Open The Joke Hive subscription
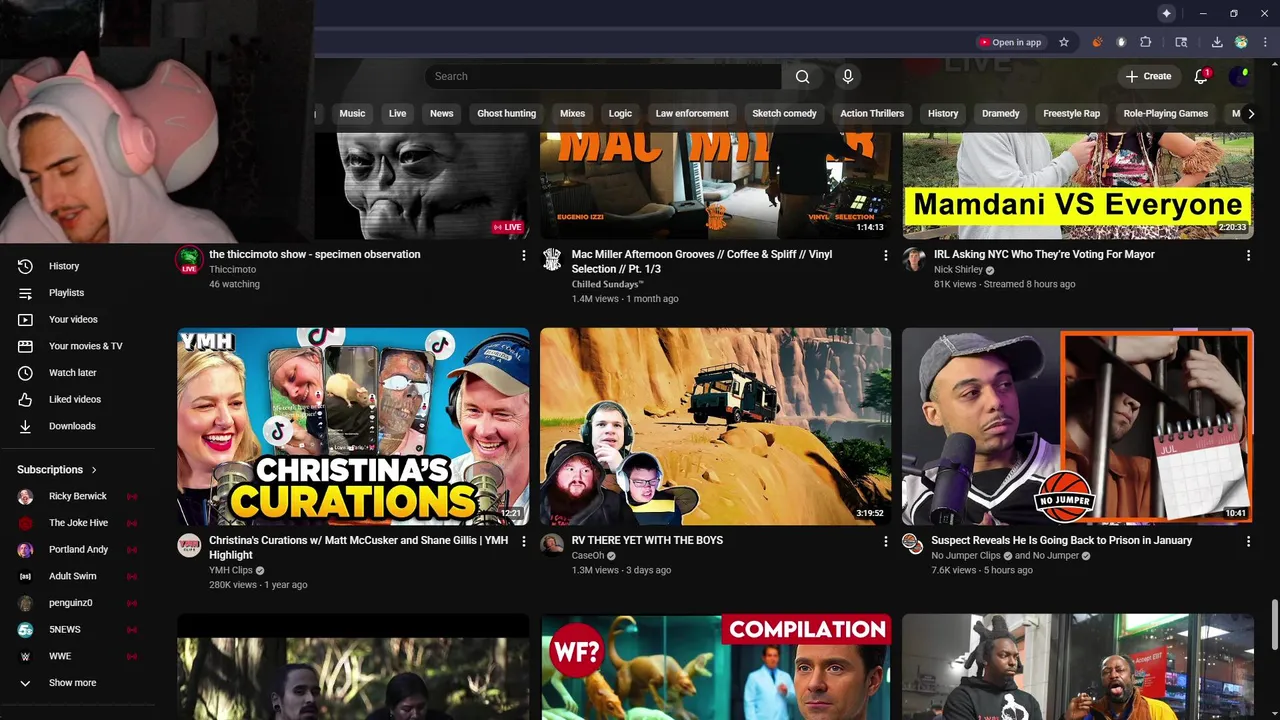Viewport: 1280px width, 720px height. point(77,523)
